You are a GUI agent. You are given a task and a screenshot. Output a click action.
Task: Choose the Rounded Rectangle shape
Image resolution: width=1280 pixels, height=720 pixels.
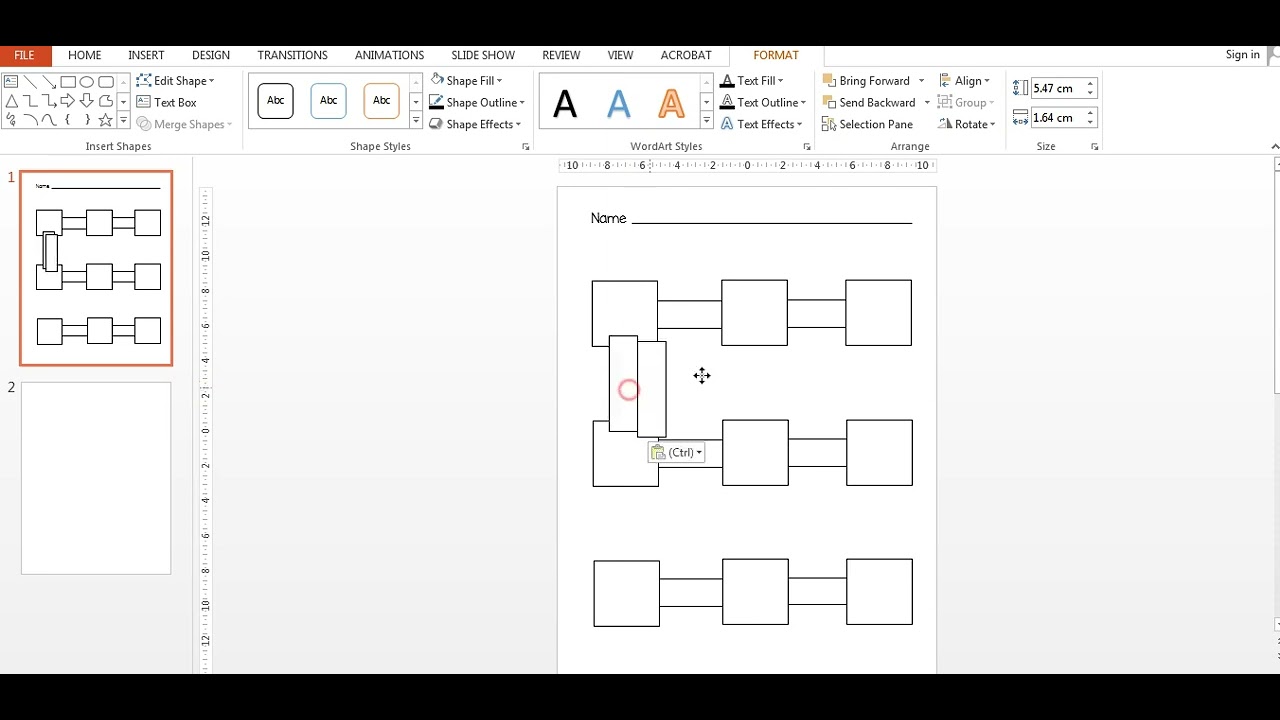click(106, 82)
